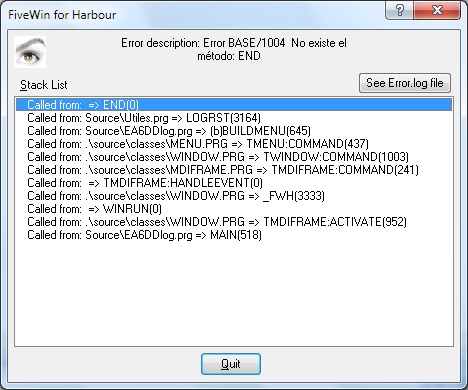
Task: Select the LOGRST(3164) stack row
Action: click(x=234, y=118)
